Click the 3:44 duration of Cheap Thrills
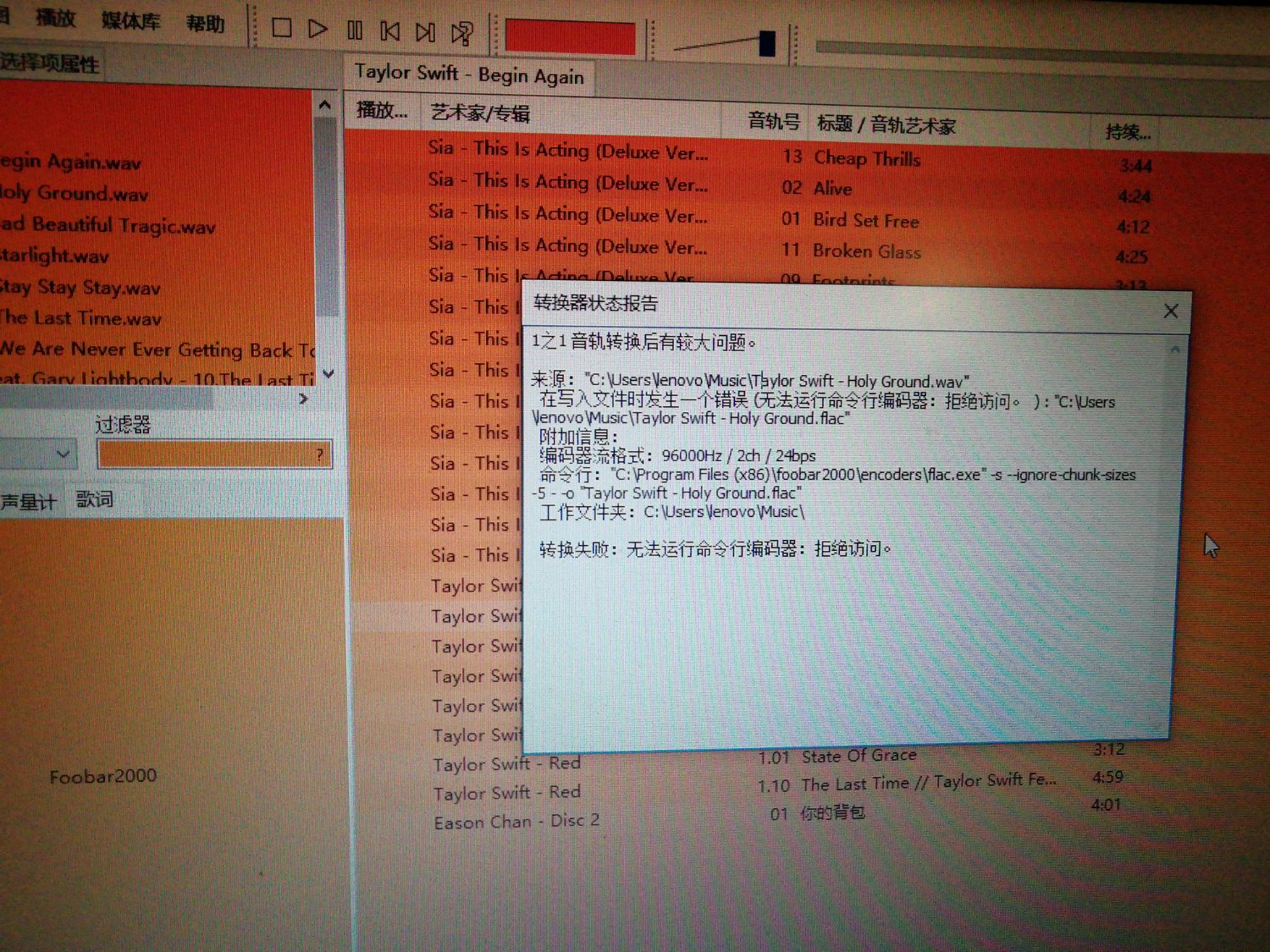1270x952 pixels. 1135,166
